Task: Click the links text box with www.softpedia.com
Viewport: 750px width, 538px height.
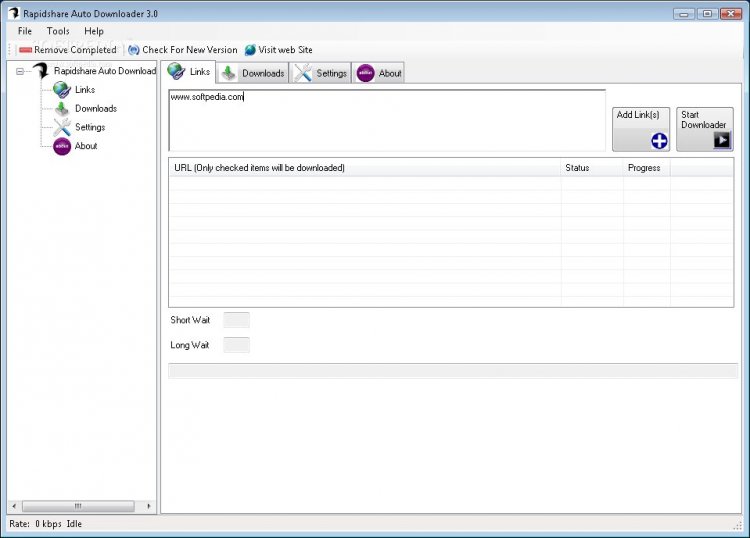Action: pos(387,121)
